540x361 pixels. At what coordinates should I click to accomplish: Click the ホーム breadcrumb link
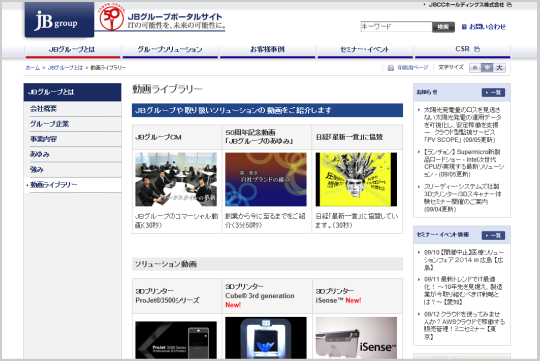[33, 68]
